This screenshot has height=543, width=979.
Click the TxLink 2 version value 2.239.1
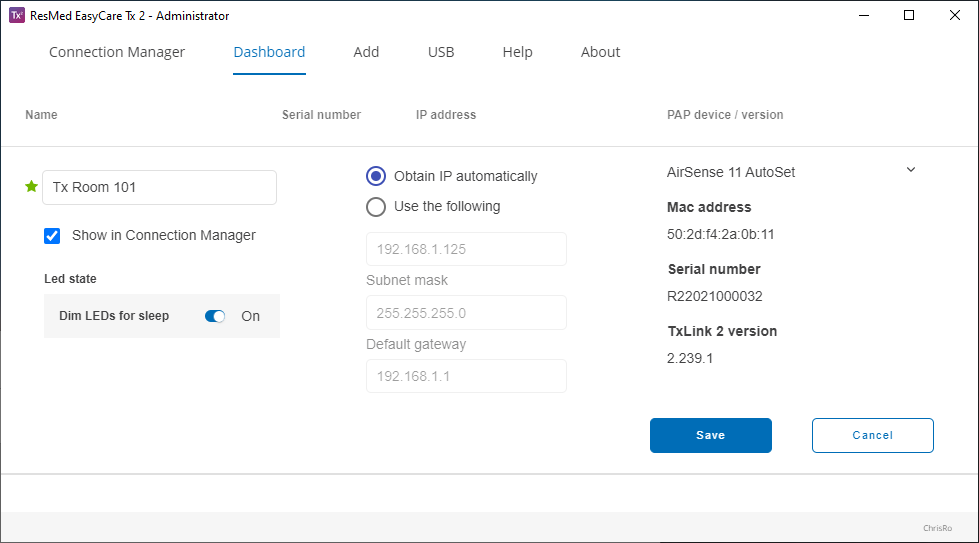690,358
